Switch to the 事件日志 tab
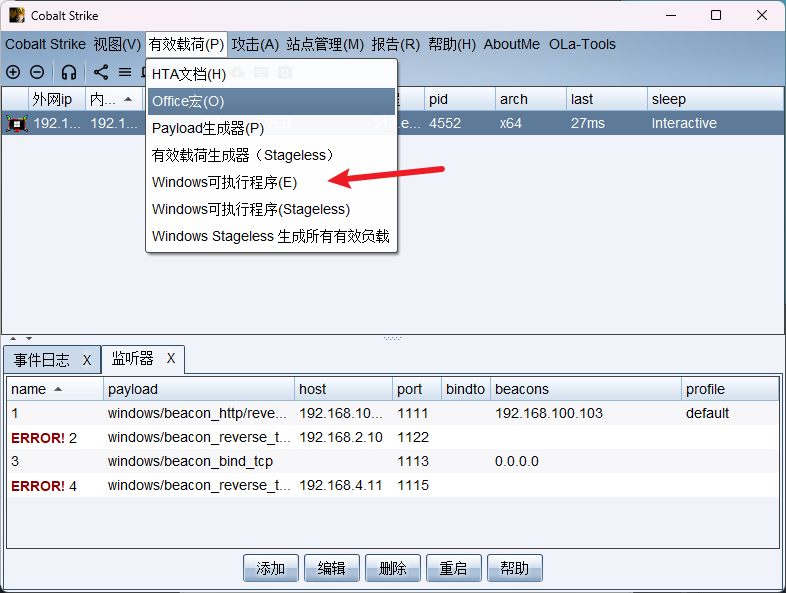The height and width of the screenshot is (593, 786). (42, 360)
